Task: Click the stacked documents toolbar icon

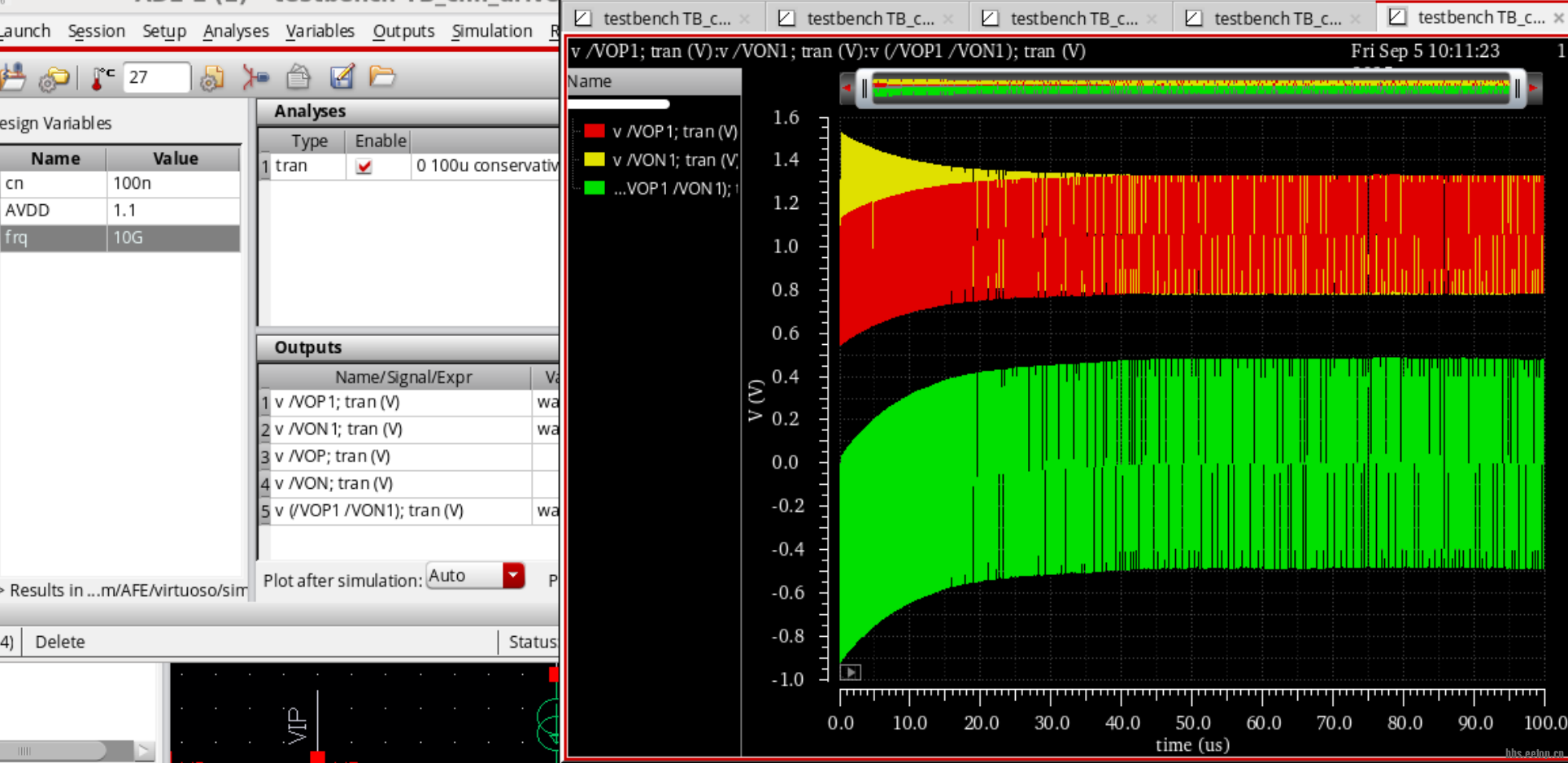Action: (x=298, y=77)
